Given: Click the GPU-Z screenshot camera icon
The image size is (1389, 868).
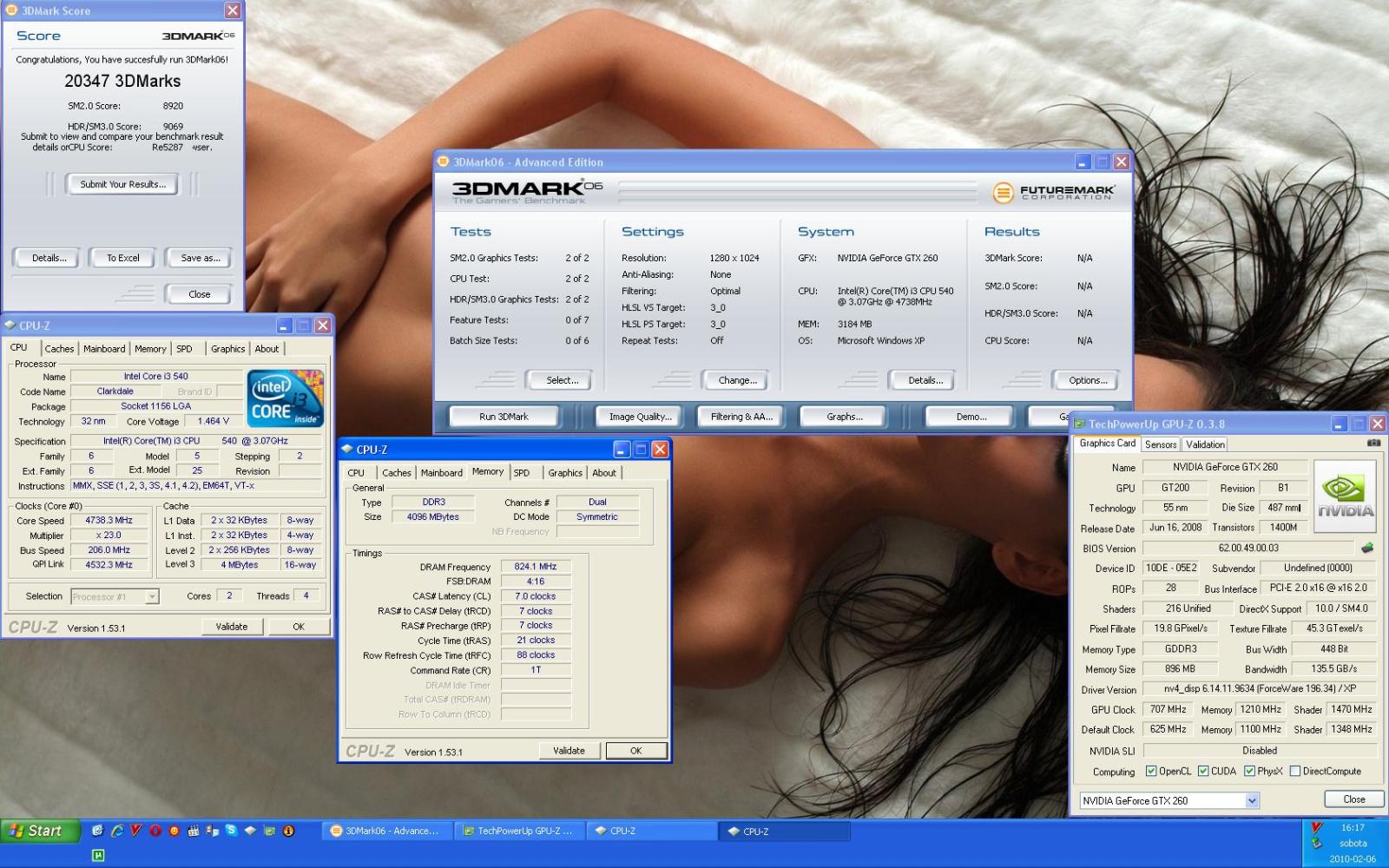Looking at the screenshot, I should pos(1373,444).
